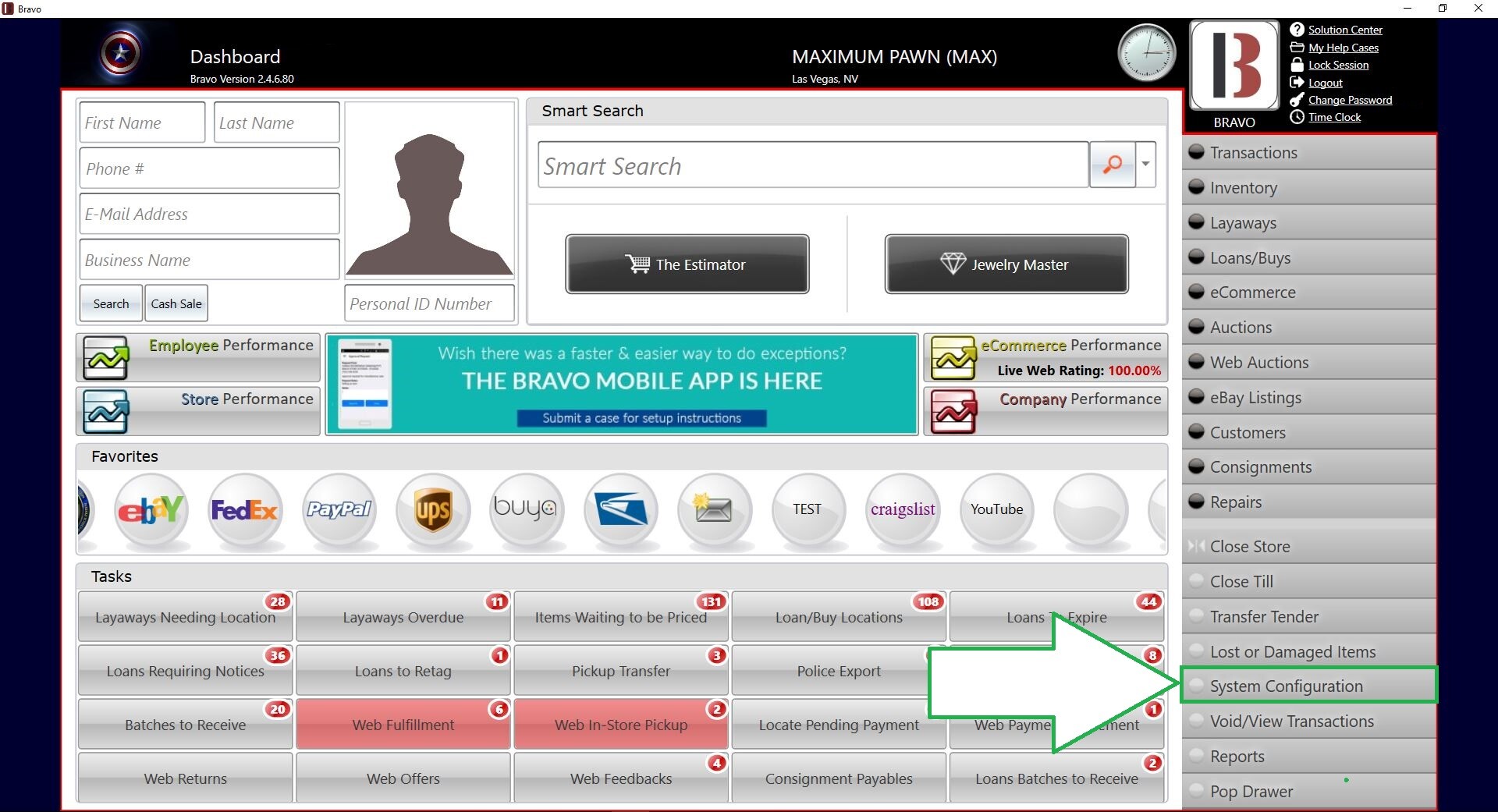Open Employee Performance chart icon

106,358
